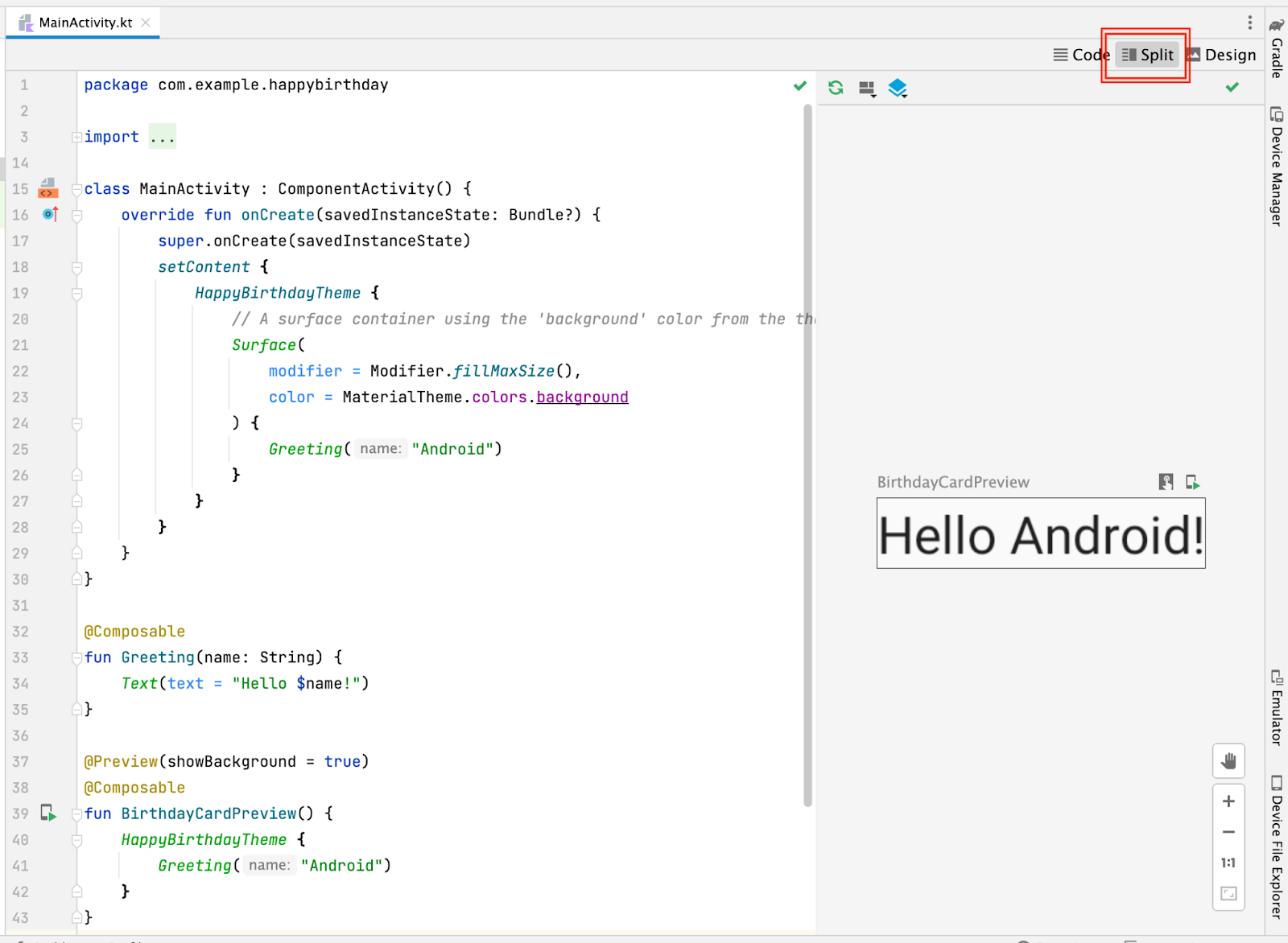
Task: Refresh the Compose preview with the green arrows icon
Action: (x=836, y=88)
